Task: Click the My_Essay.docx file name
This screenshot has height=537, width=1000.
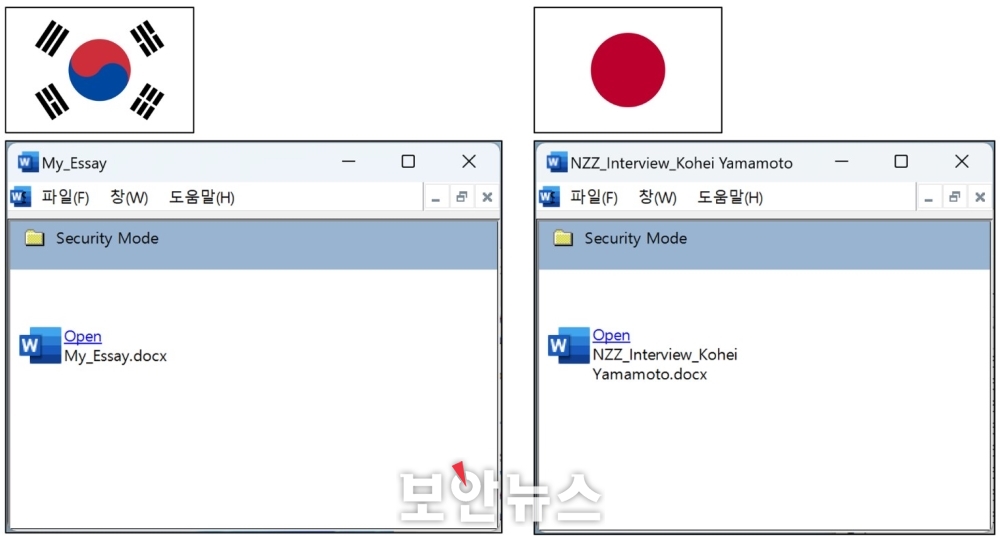Action: click(x=115, y=356)
